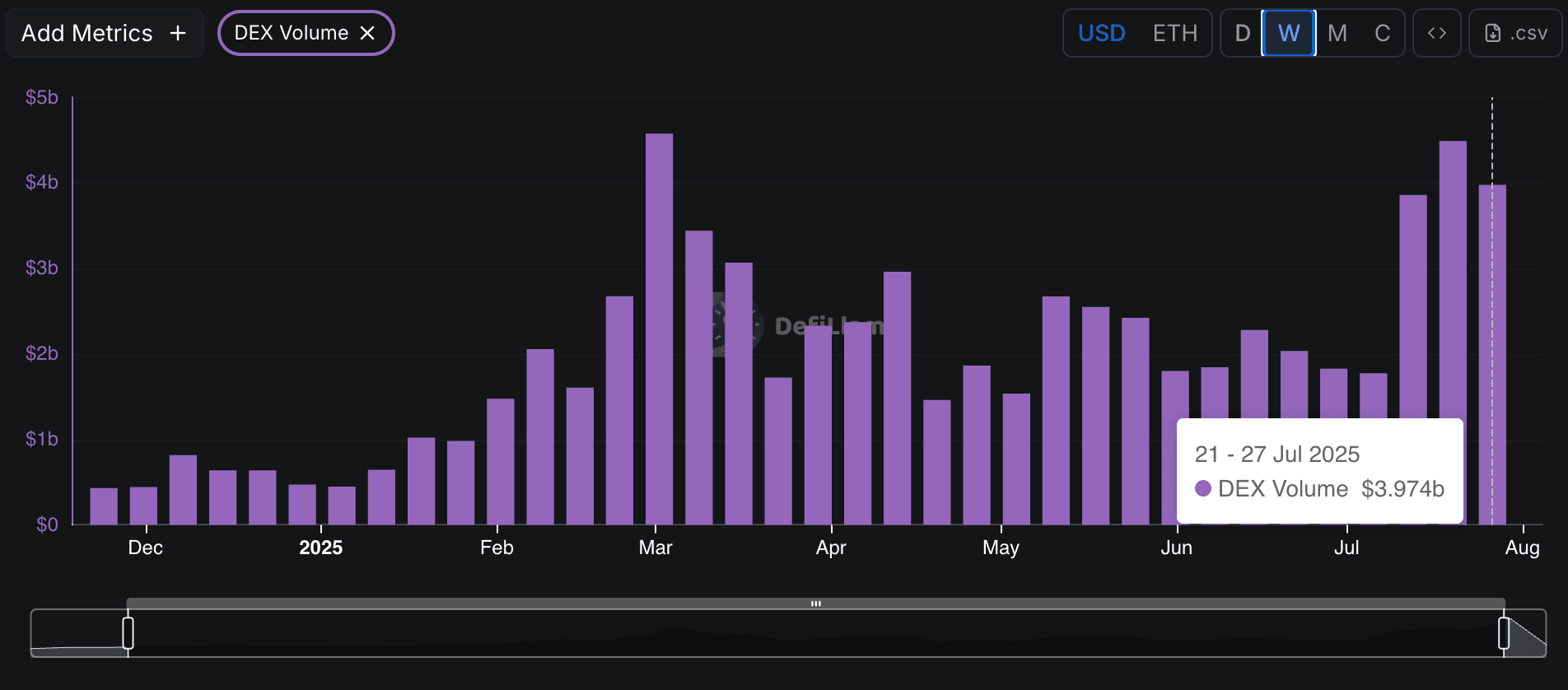
Task: Remove DEX Volume metric with X icon
Action: pyautogui.click(x=367, y=33)
